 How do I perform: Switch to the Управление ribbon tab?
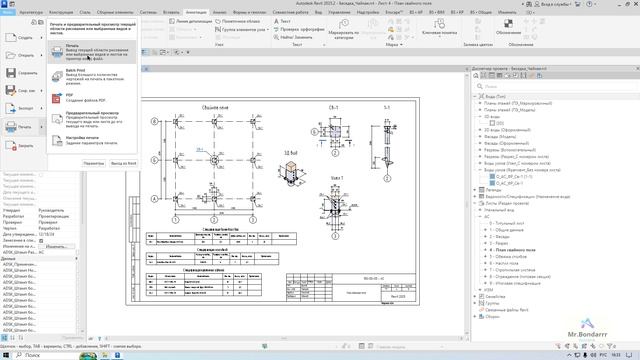click(x=339, y=12)
